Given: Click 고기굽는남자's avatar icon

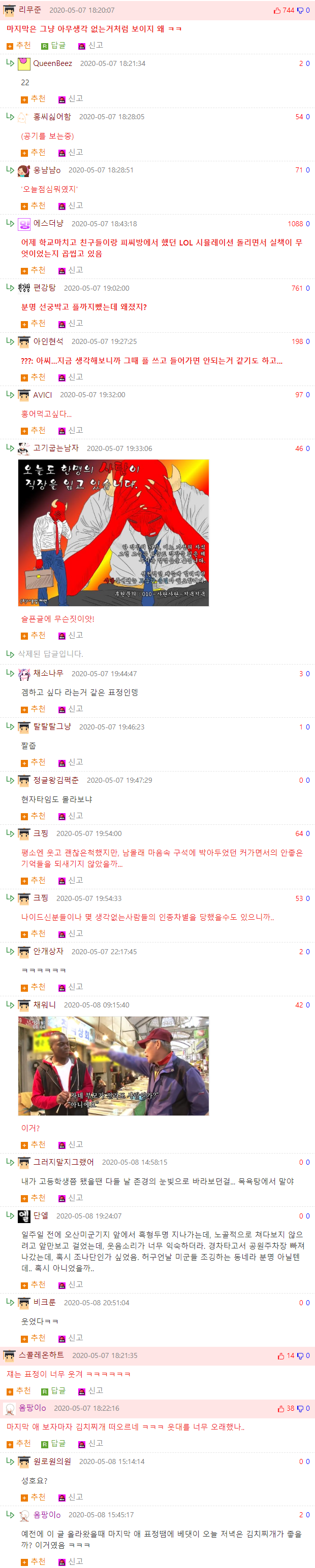Looking at the screenshot, I should (x=24, y=448).
